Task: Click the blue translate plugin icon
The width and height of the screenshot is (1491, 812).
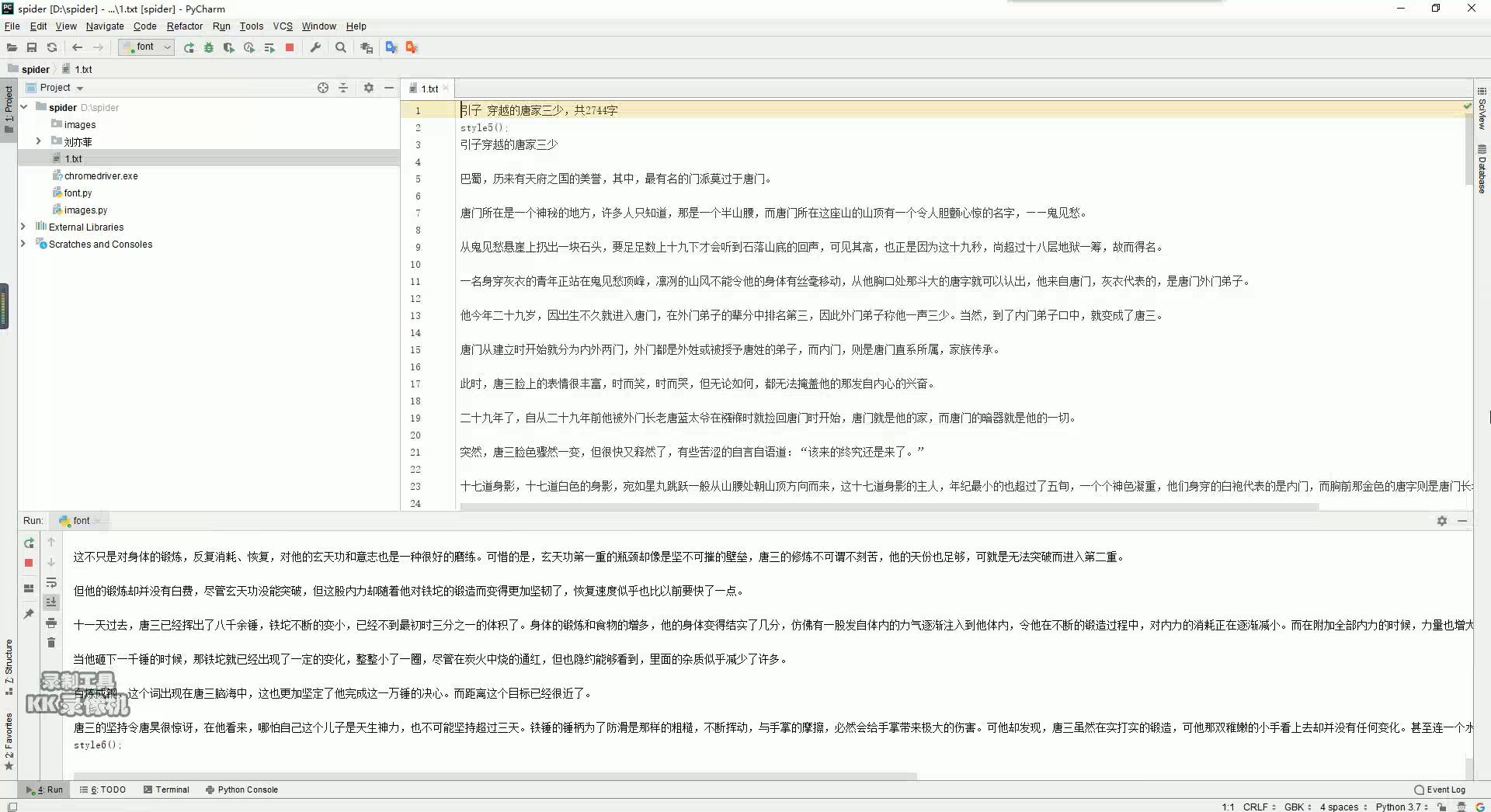Action: (391, 47)
